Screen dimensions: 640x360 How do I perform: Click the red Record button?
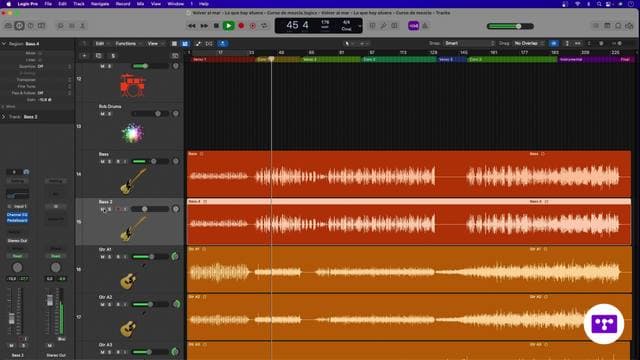[241, 26]
